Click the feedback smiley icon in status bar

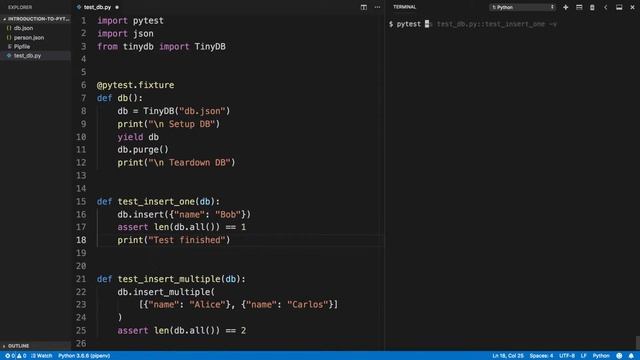[x=619, y=356]
